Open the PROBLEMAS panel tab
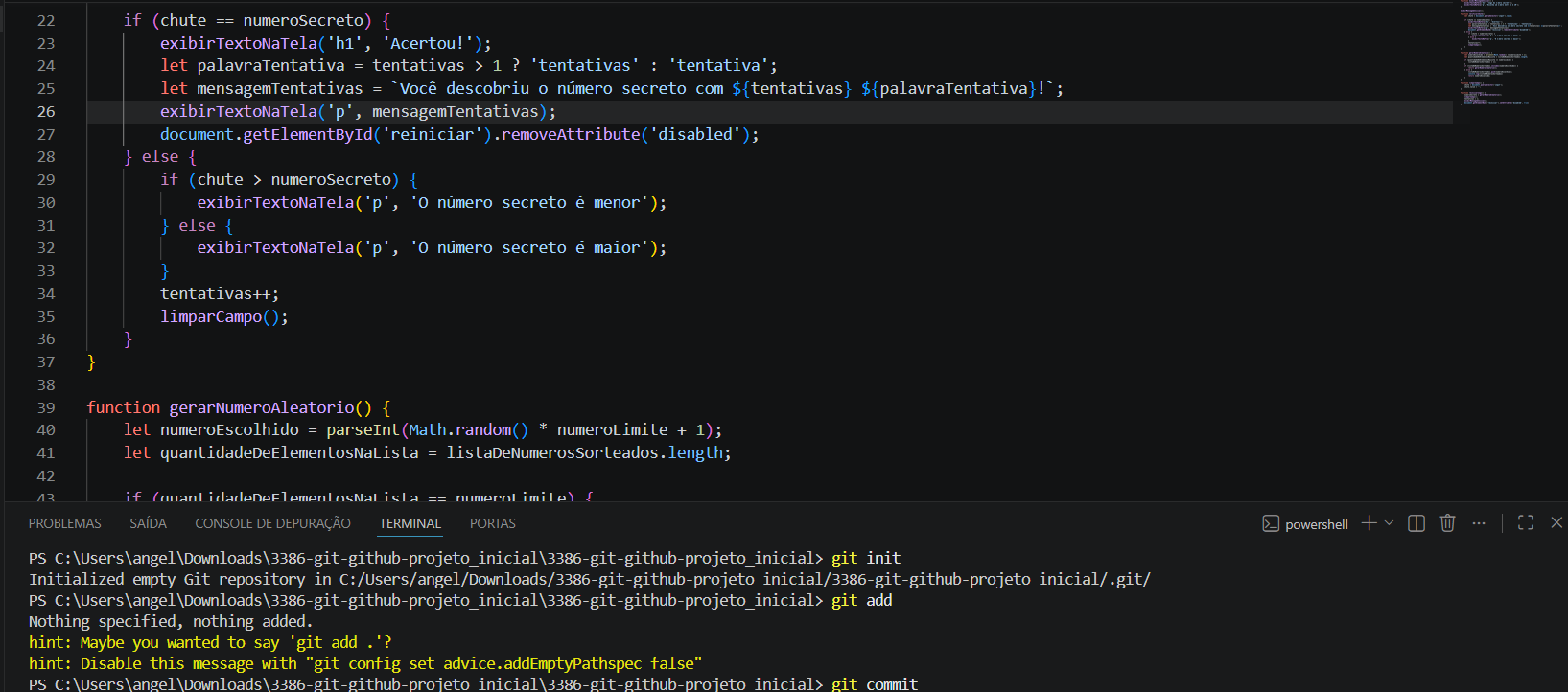Viewport: 1568px width, 692px height. point(64,523)
